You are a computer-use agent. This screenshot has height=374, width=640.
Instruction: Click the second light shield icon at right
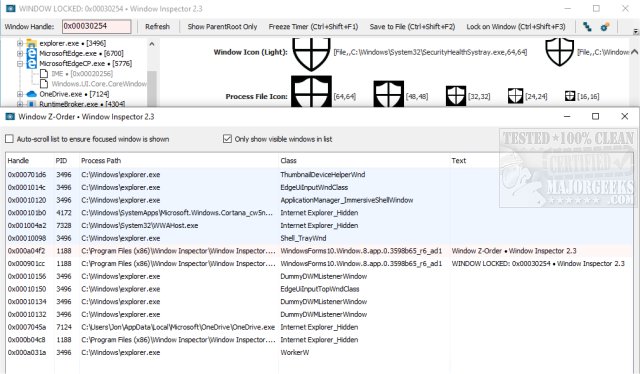560,52
